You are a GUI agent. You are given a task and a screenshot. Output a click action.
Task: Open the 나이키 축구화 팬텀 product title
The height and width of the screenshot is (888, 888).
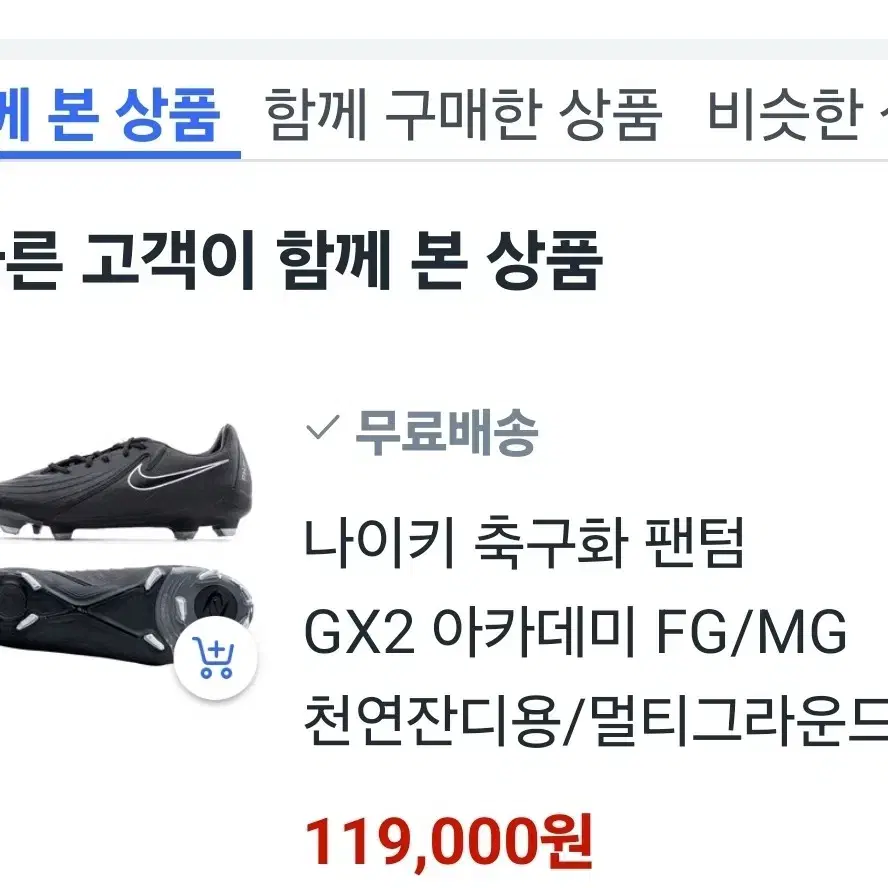(x=523, y=543)
